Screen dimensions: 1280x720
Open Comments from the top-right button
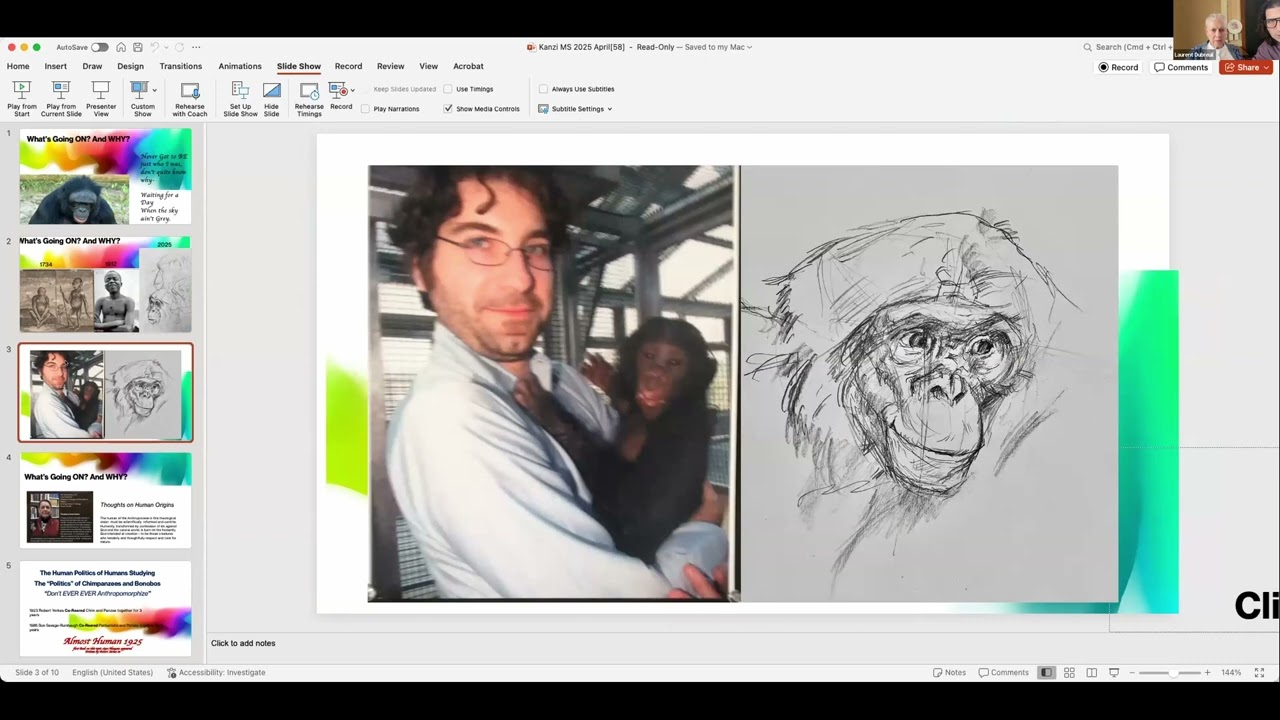(x=1181, y=67)
